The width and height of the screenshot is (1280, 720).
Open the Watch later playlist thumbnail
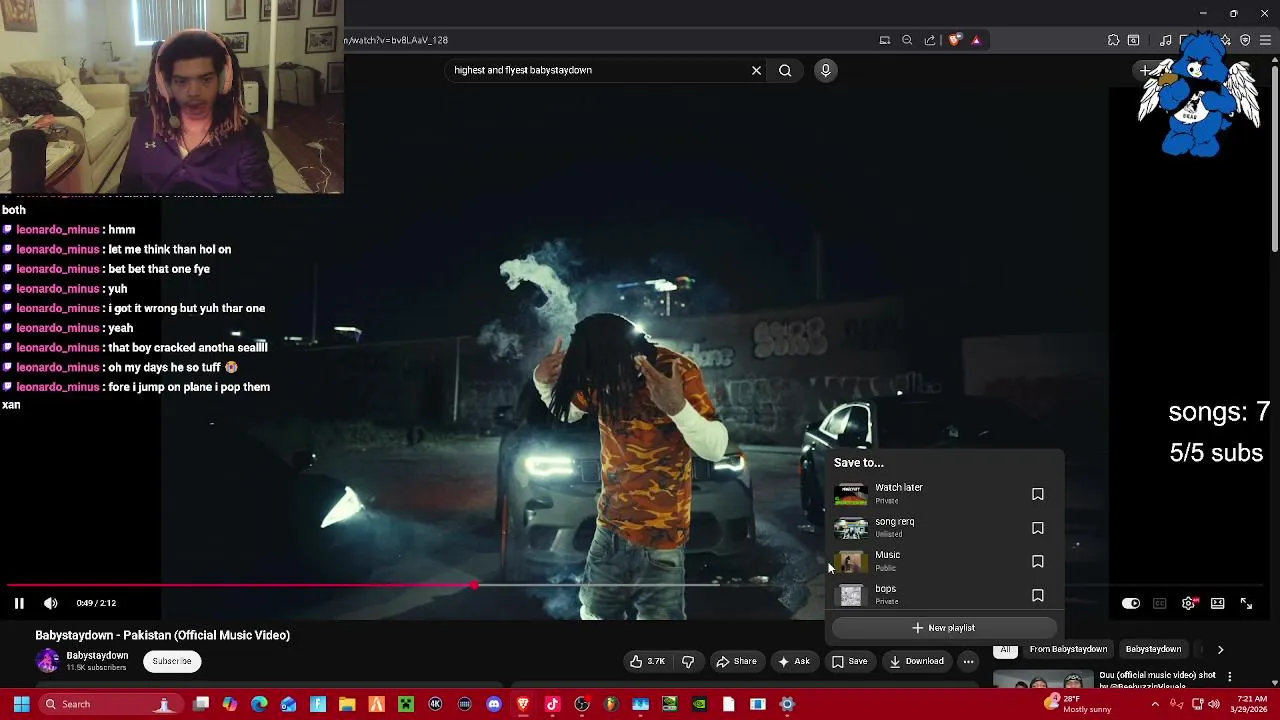click(850, 494)
